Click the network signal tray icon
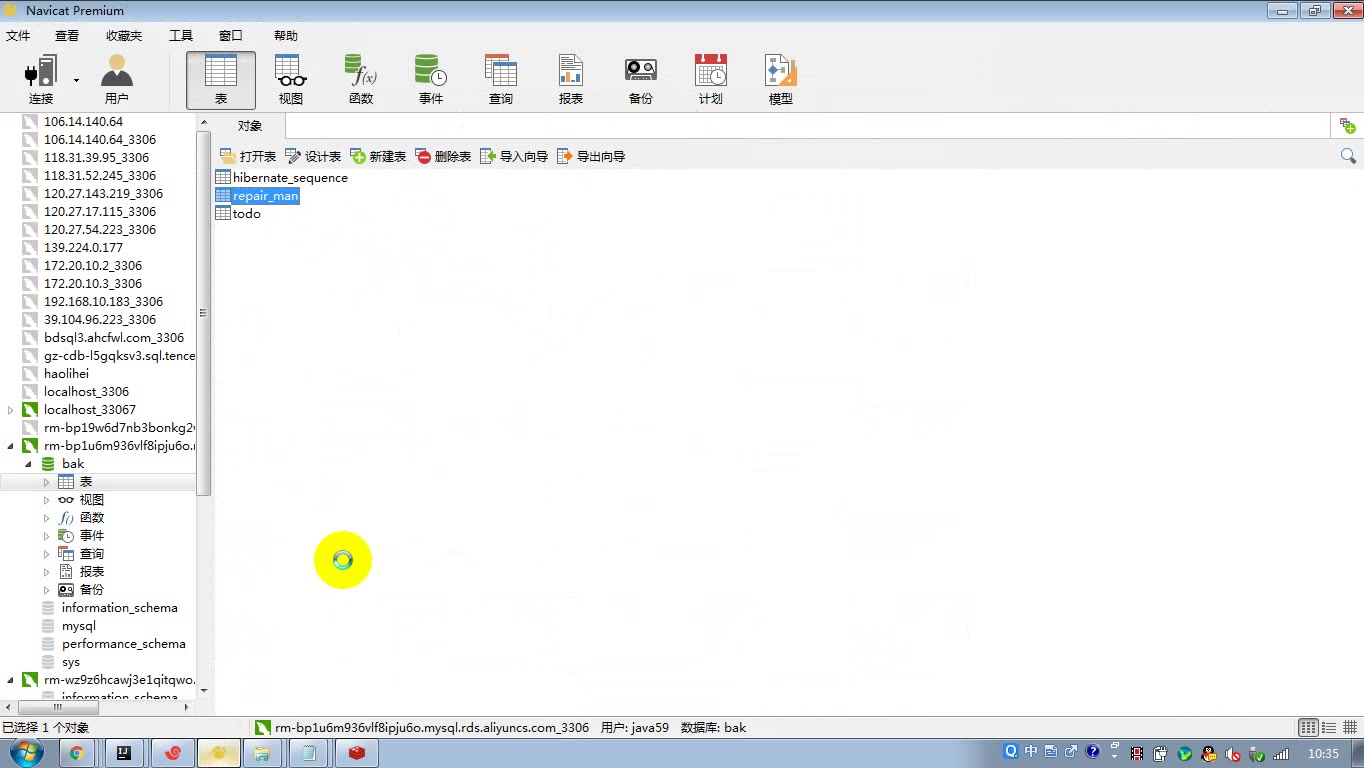Image resolution: width=1364 pixels, height=768 pixels. (1281, 754)
